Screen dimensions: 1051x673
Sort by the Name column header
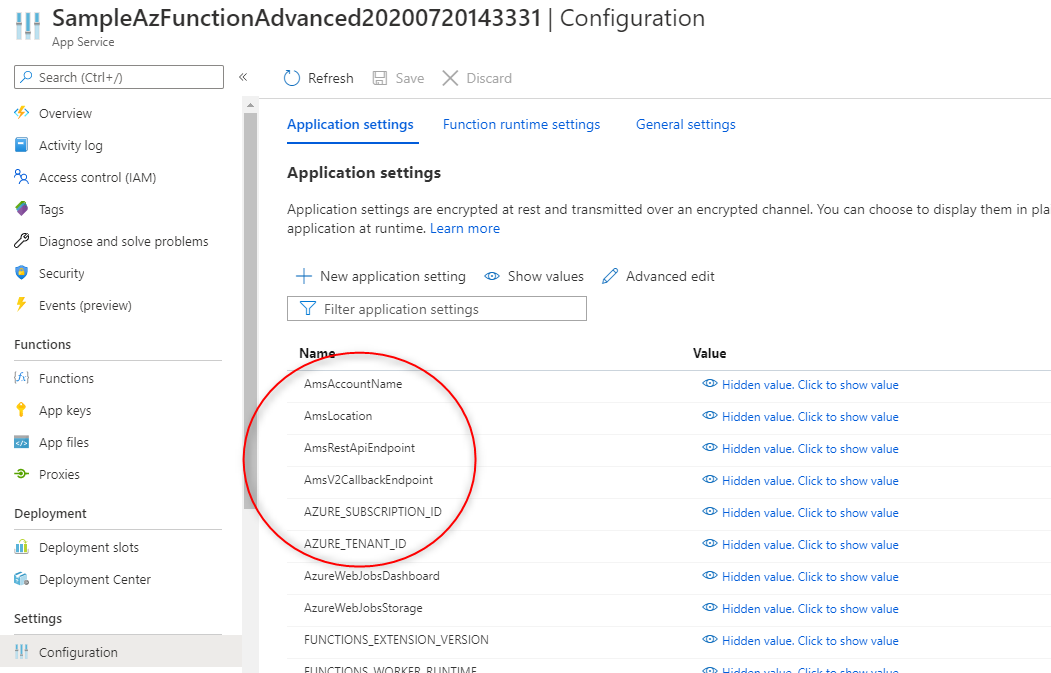point(316,353)
